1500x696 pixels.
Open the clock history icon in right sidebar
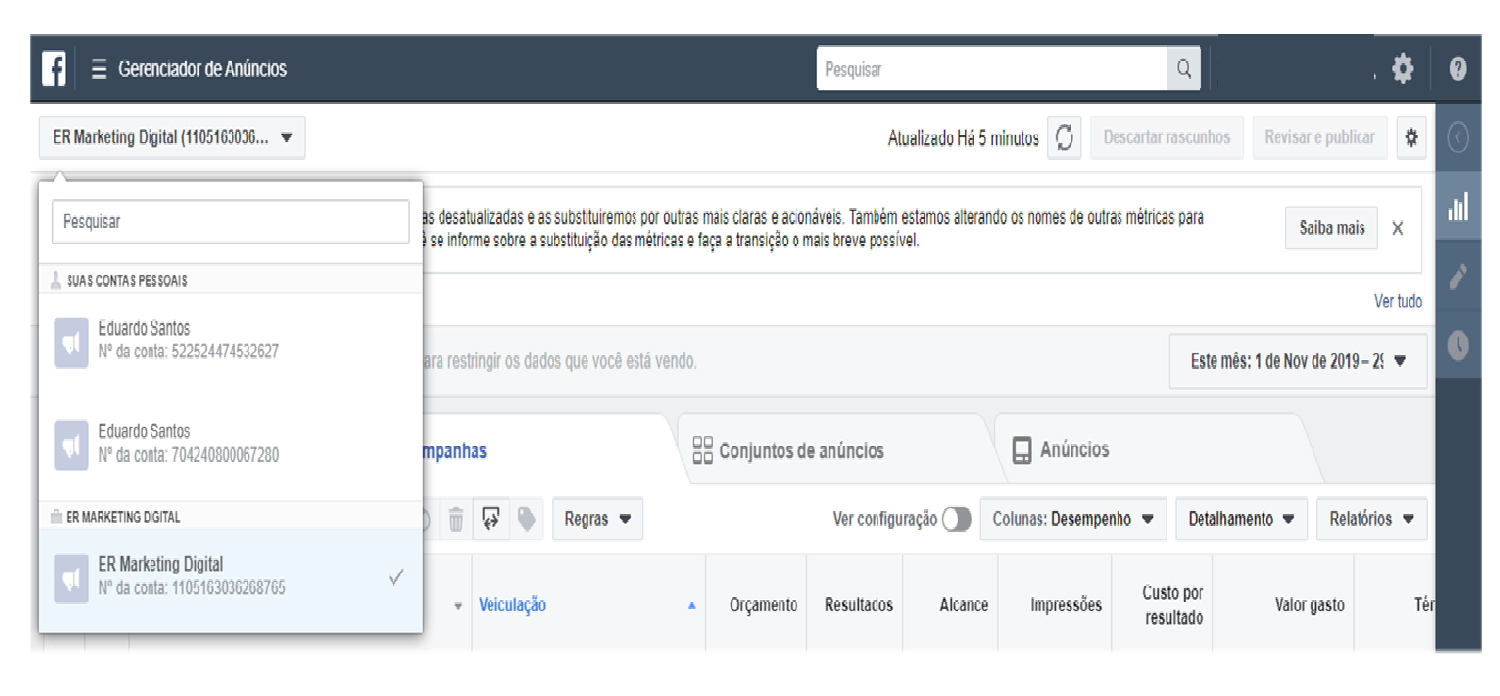[x=1458, y=345]
